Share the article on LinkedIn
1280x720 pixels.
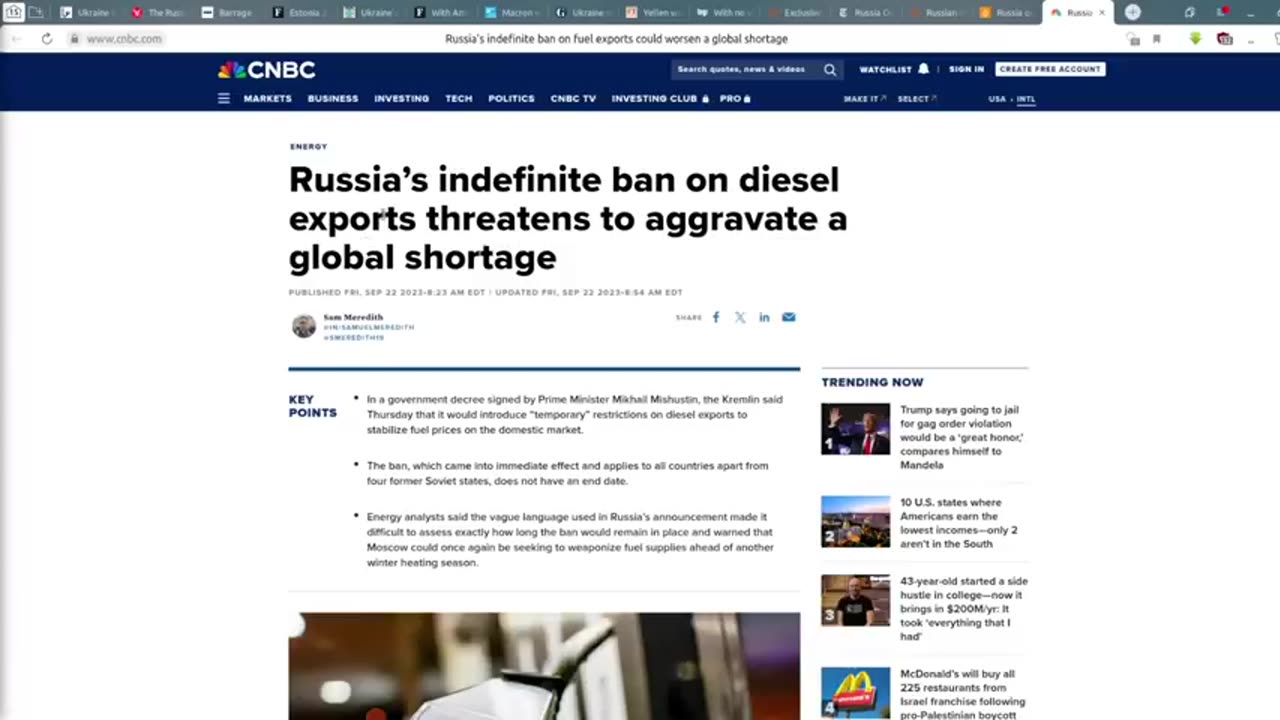point(764,317)
